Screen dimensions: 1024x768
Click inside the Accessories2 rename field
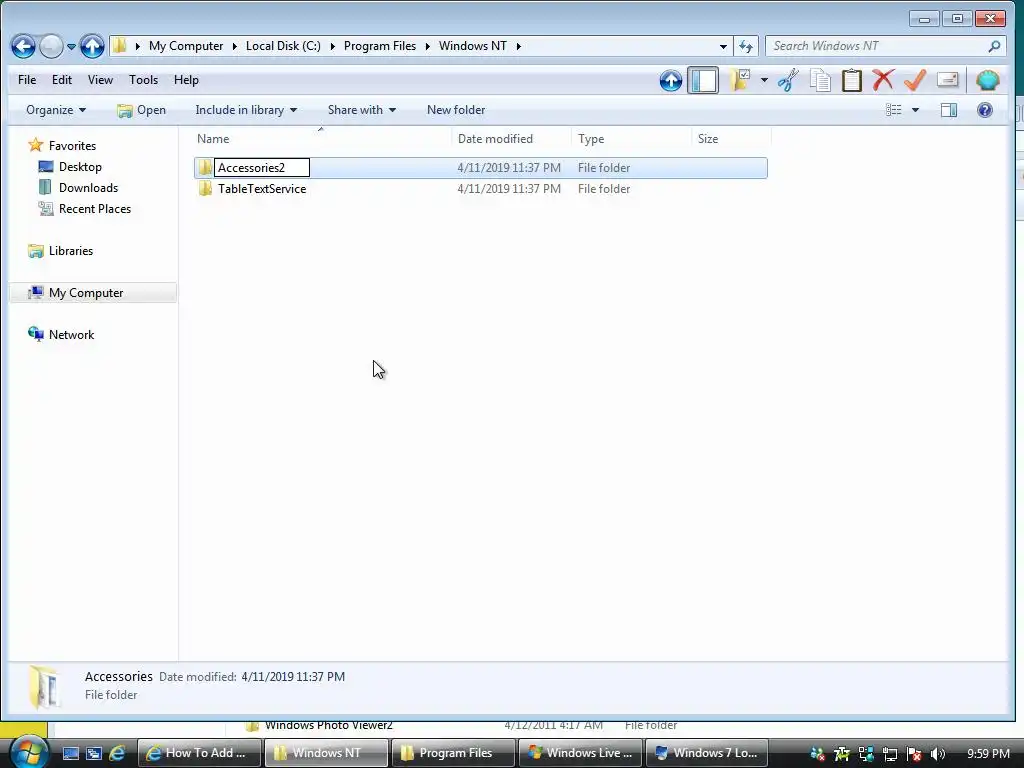[262, 168]
